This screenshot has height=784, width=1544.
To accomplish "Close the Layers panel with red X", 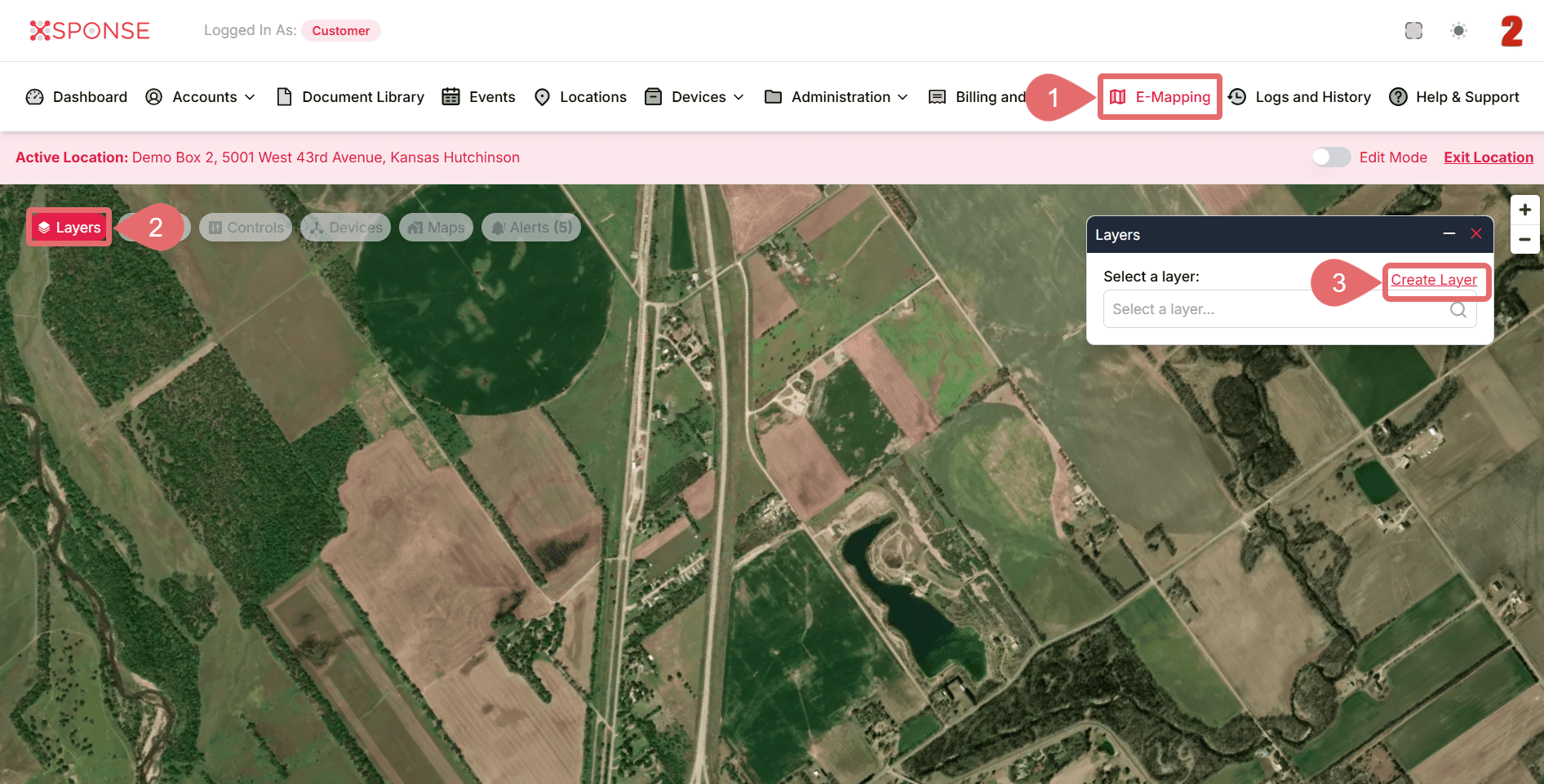I will pyautogui.click(x=1475, y=234).
